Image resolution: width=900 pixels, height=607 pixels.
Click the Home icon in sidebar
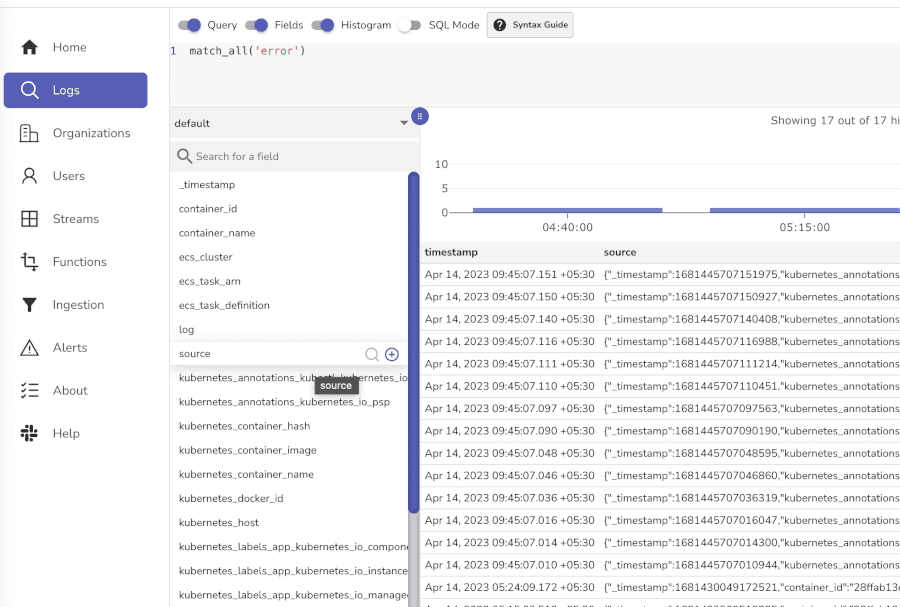tap(29, 47)
